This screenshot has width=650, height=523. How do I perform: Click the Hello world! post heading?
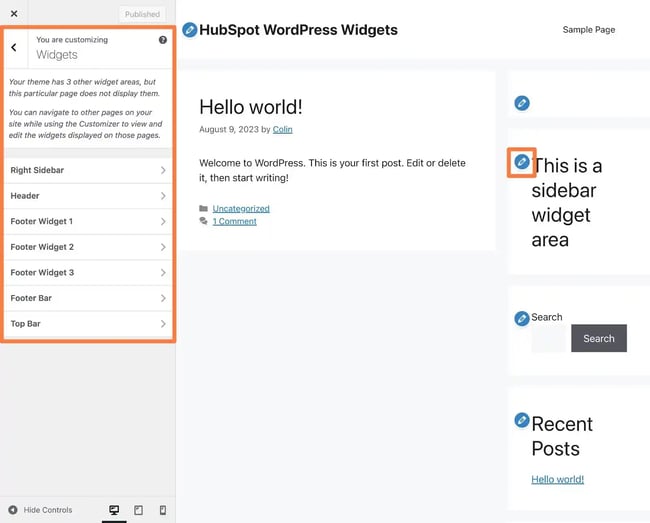pyautogui.click(x=251, y=107)
